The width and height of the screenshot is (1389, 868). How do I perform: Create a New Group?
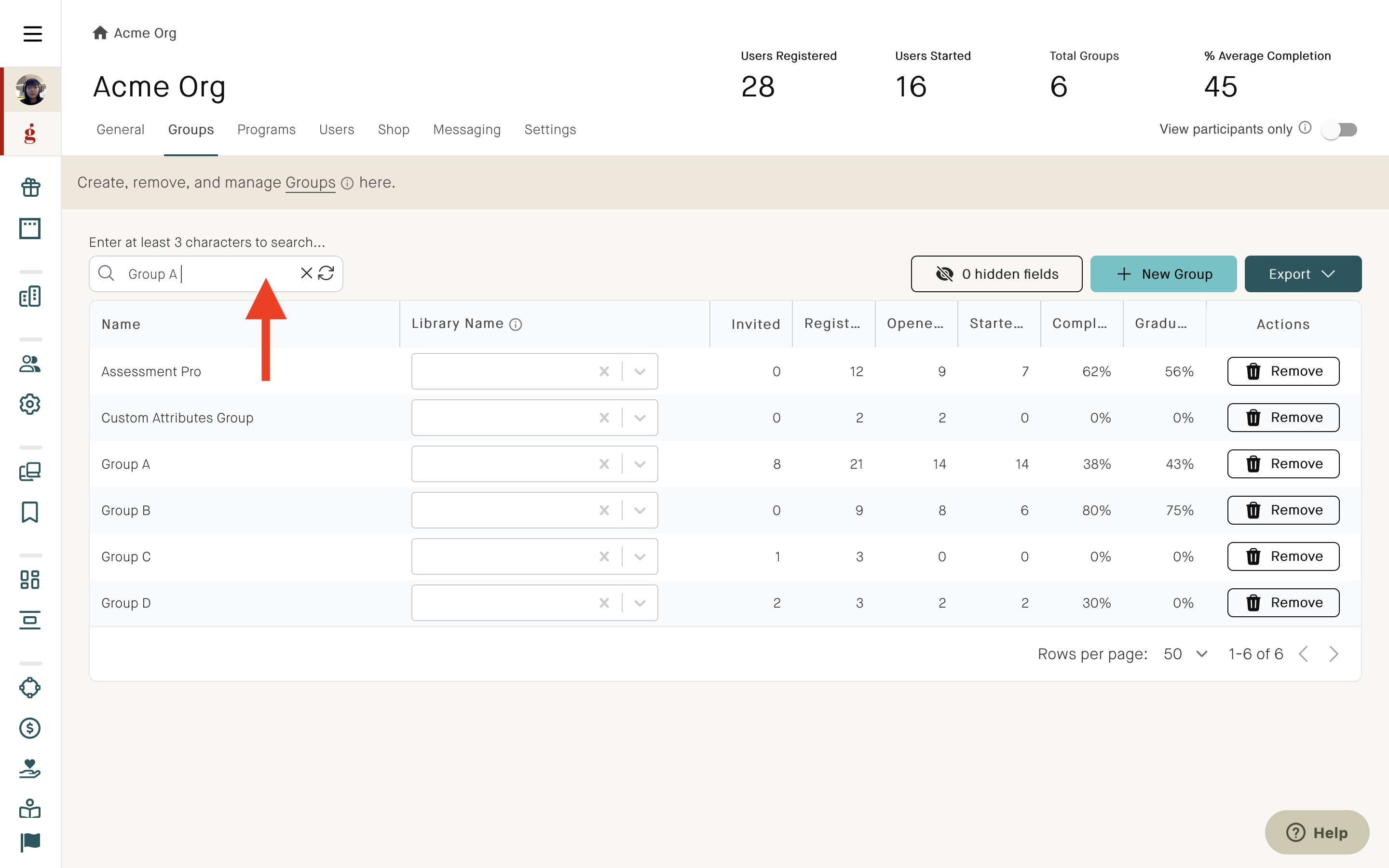tap(1163, 274)
